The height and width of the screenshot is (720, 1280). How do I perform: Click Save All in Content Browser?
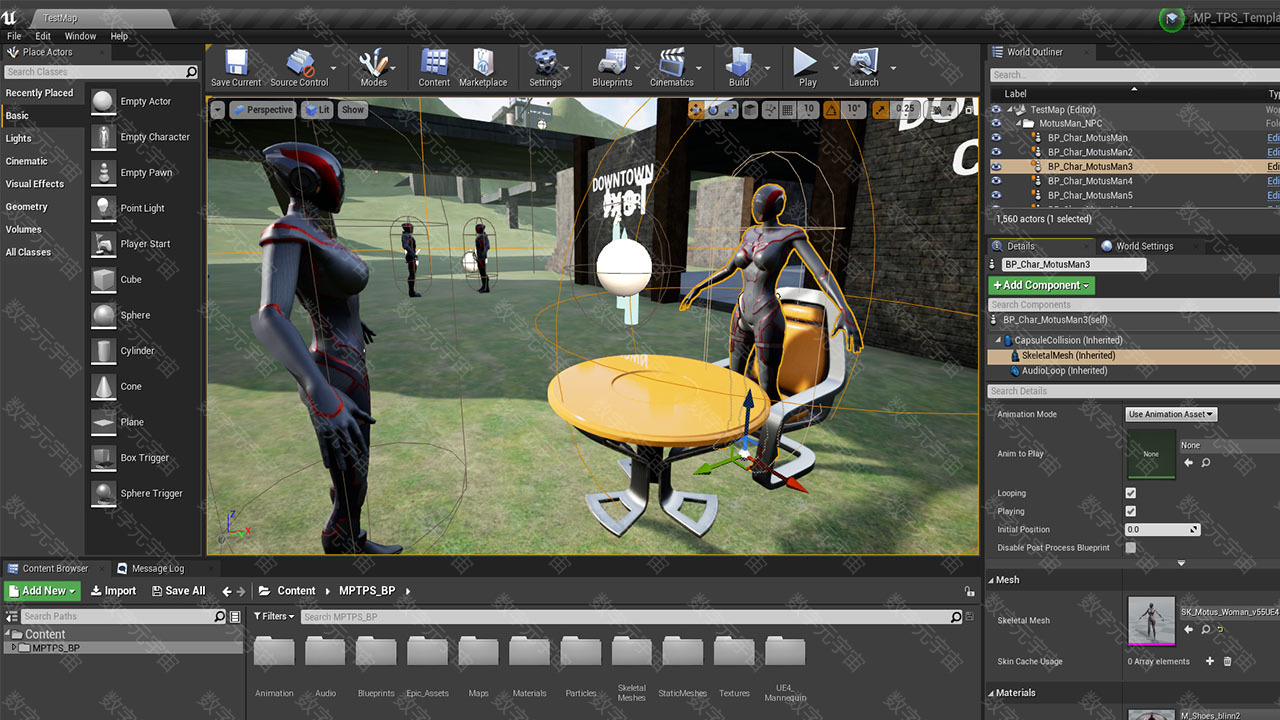179,591
